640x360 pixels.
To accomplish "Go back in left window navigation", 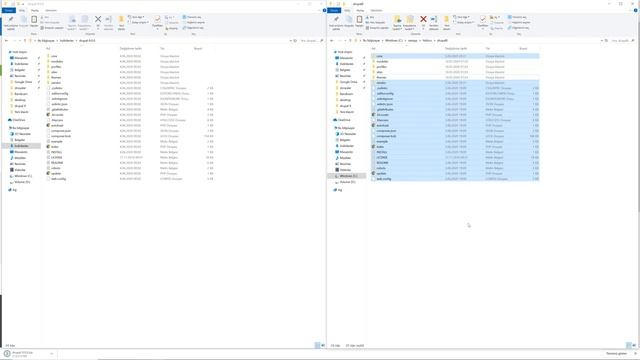I will pos(6,41).
